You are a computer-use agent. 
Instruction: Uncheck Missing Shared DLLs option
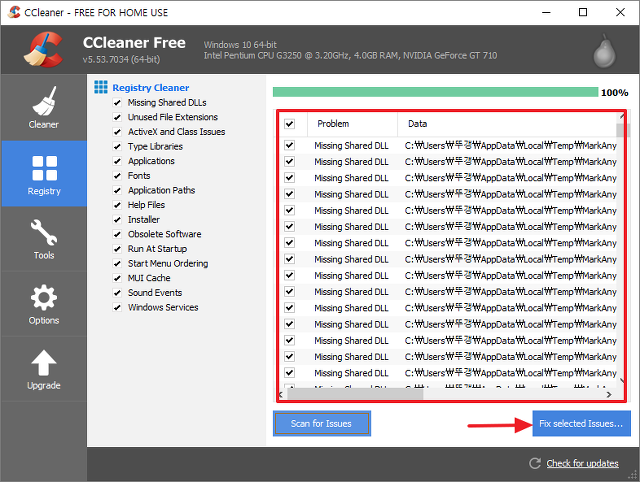point(117,102)
